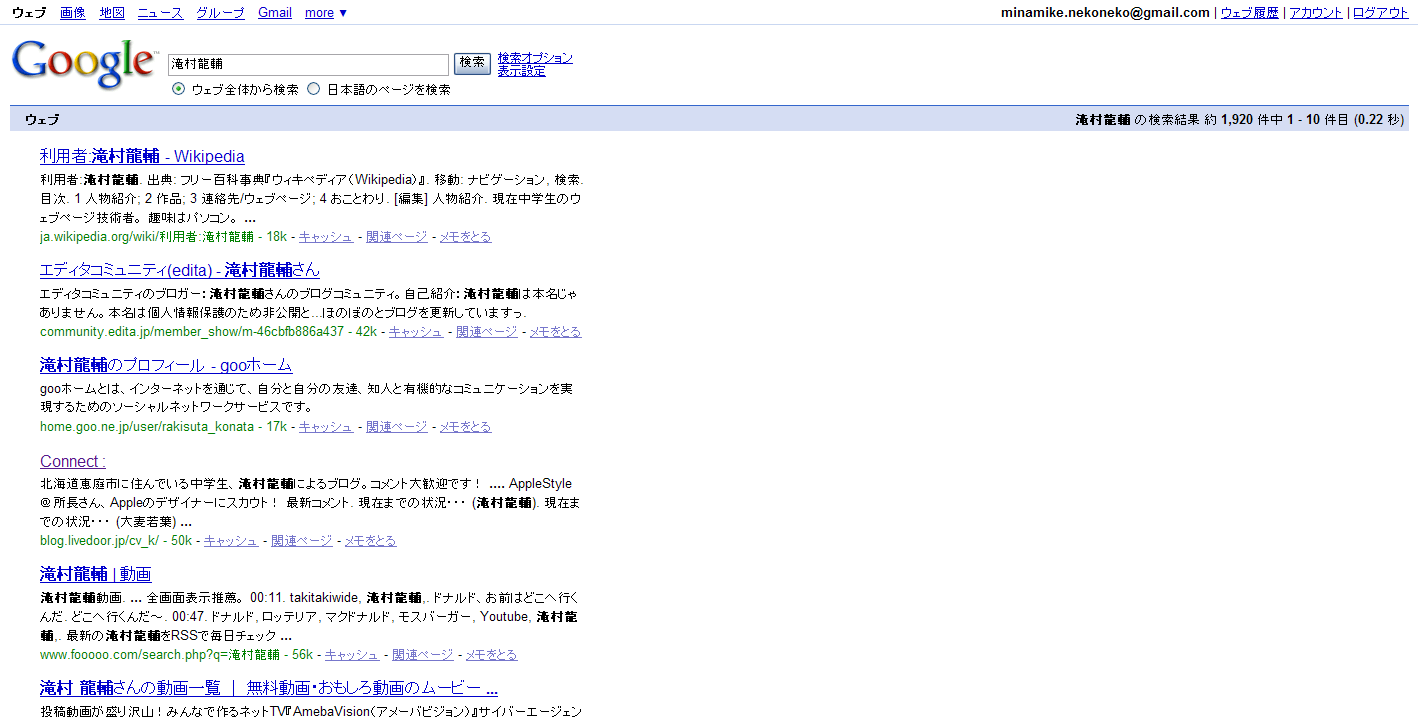Click the home.goo.ne.jp/user/rakisuta_konata URL text

pos(147,427)
